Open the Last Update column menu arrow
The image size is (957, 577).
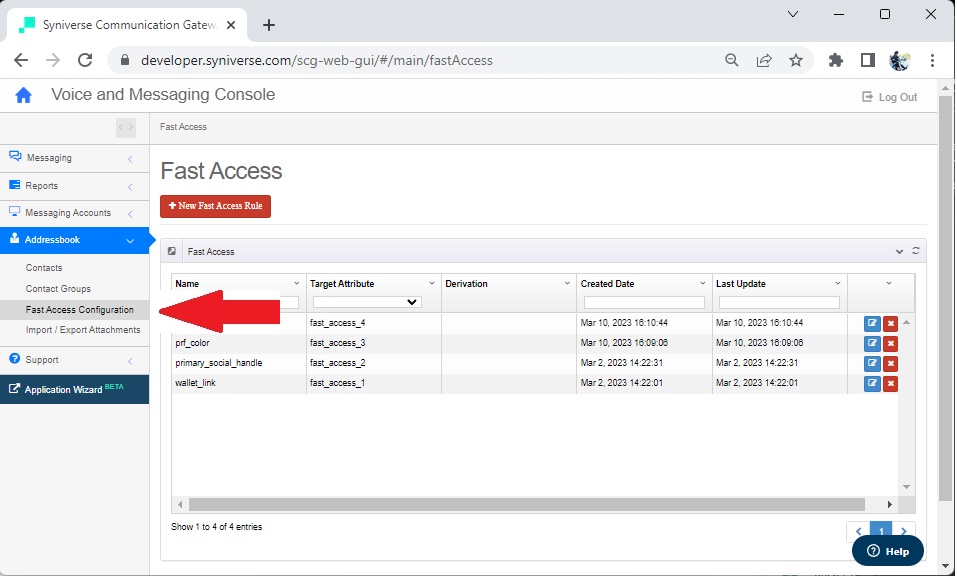click(837, 283)
